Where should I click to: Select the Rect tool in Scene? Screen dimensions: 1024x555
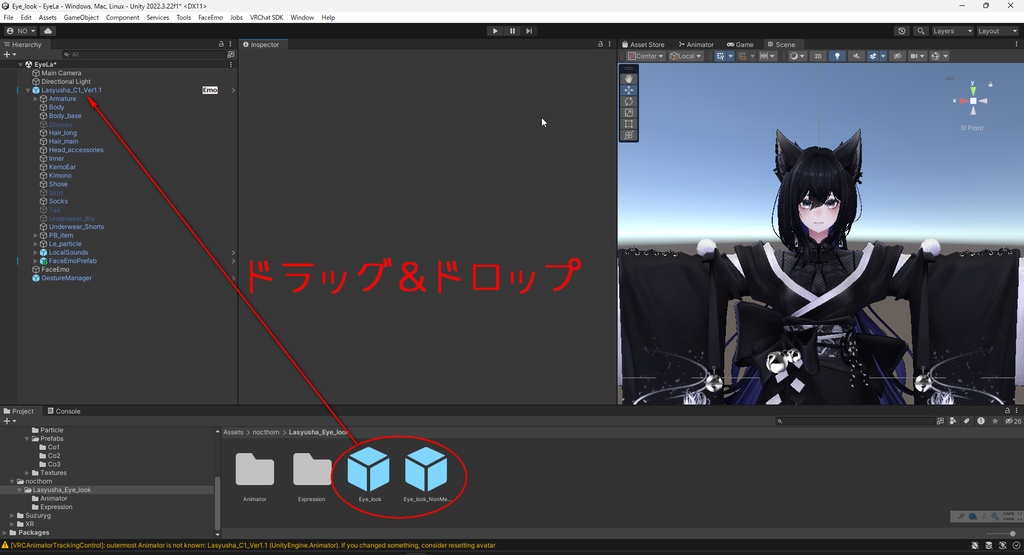[x=628, y=123]
